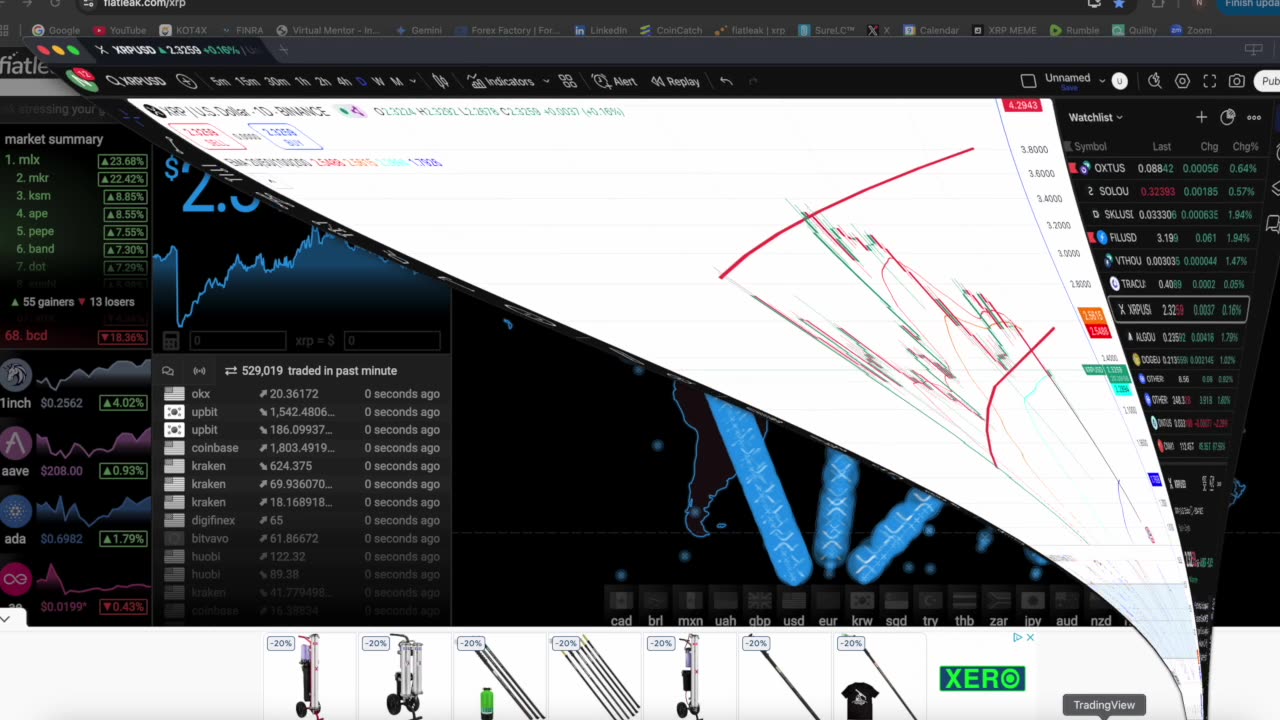The height and width of the screenshot is (720, 1280).
Task: Select the D daily timeframe
Action: [x=361, y=81]
